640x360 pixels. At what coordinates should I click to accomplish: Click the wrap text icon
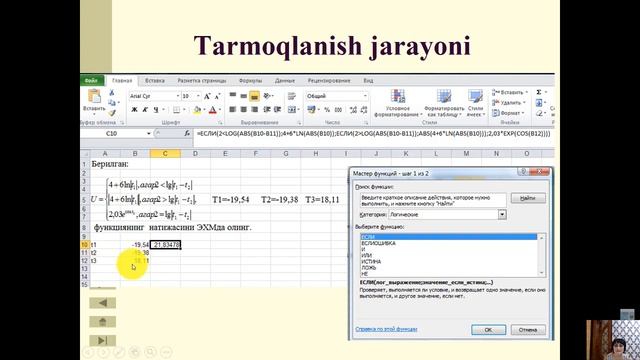292,96
